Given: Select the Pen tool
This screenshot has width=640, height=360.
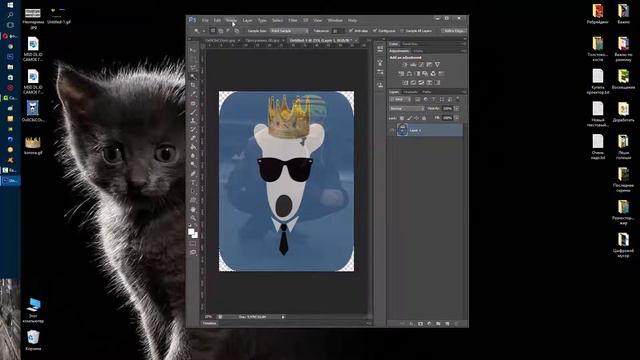Looking at the screenshot, I should (193, 174).
